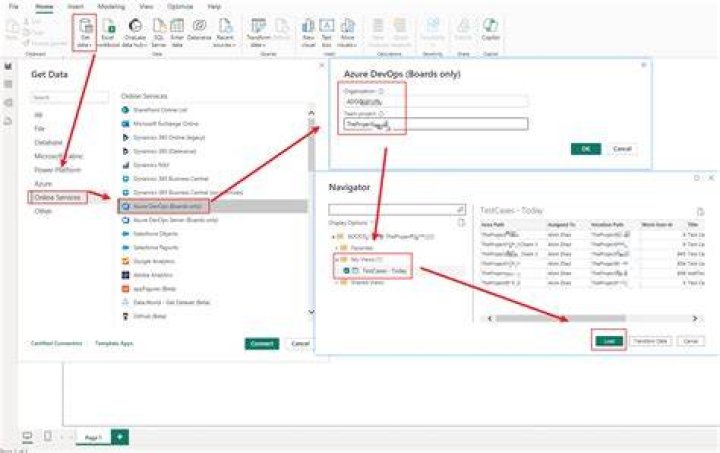Click the Connect button in Get Data
The image size is (720, 453).
pos(262,344)
